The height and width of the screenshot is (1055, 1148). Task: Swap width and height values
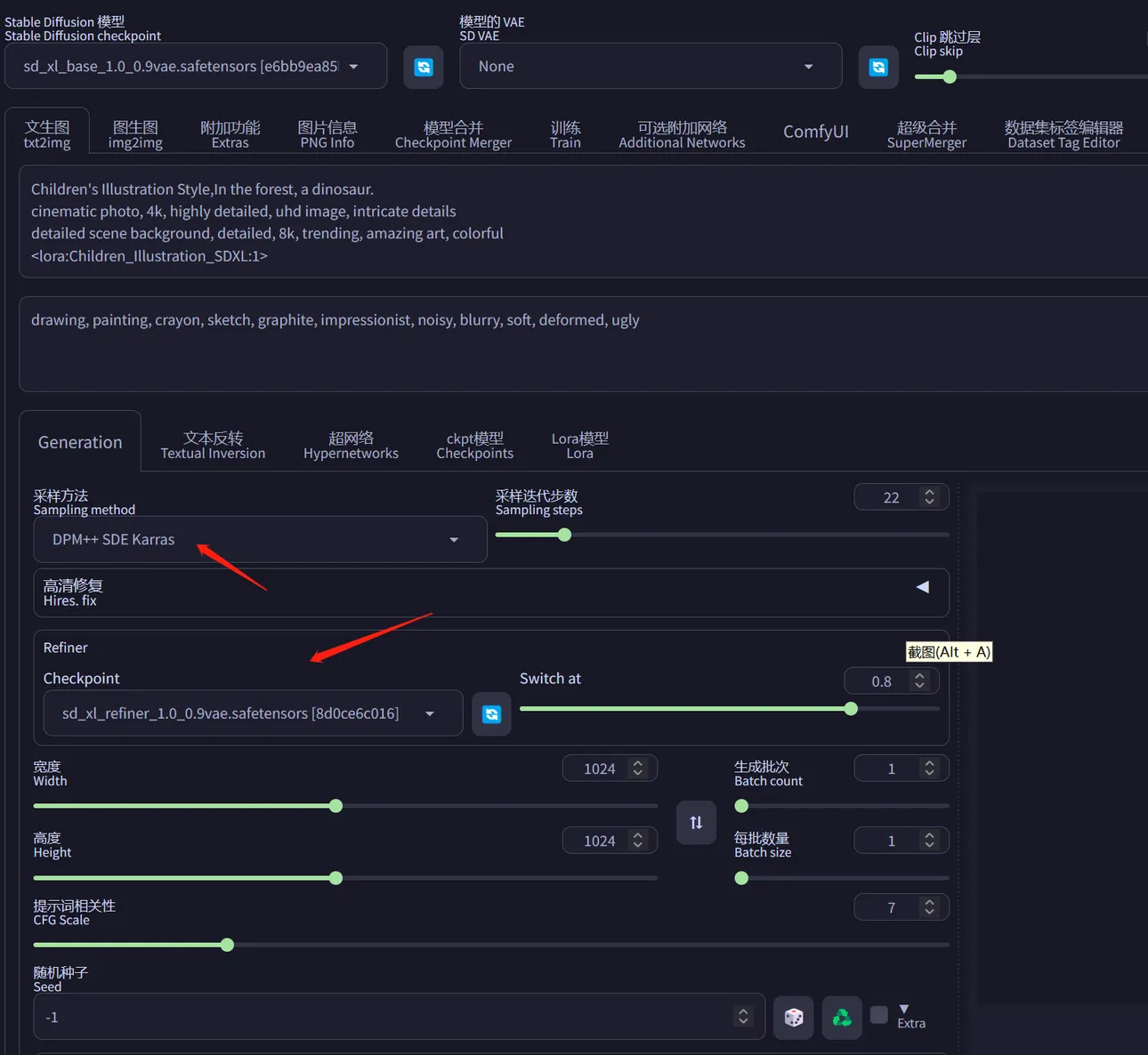696,823
